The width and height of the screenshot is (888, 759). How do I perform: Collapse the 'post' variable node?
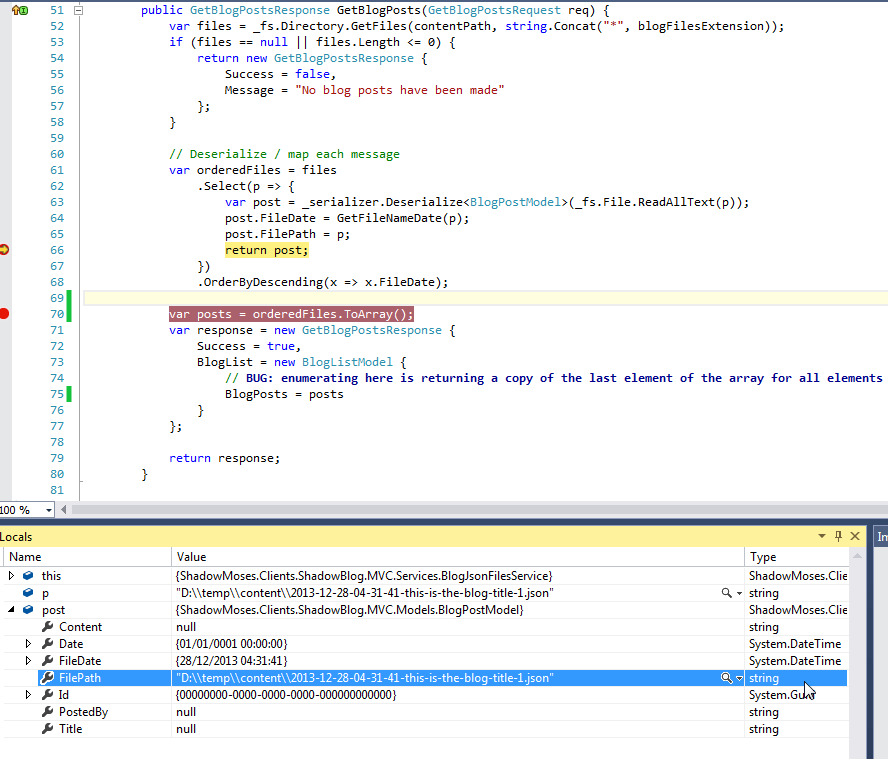point(11,610)
